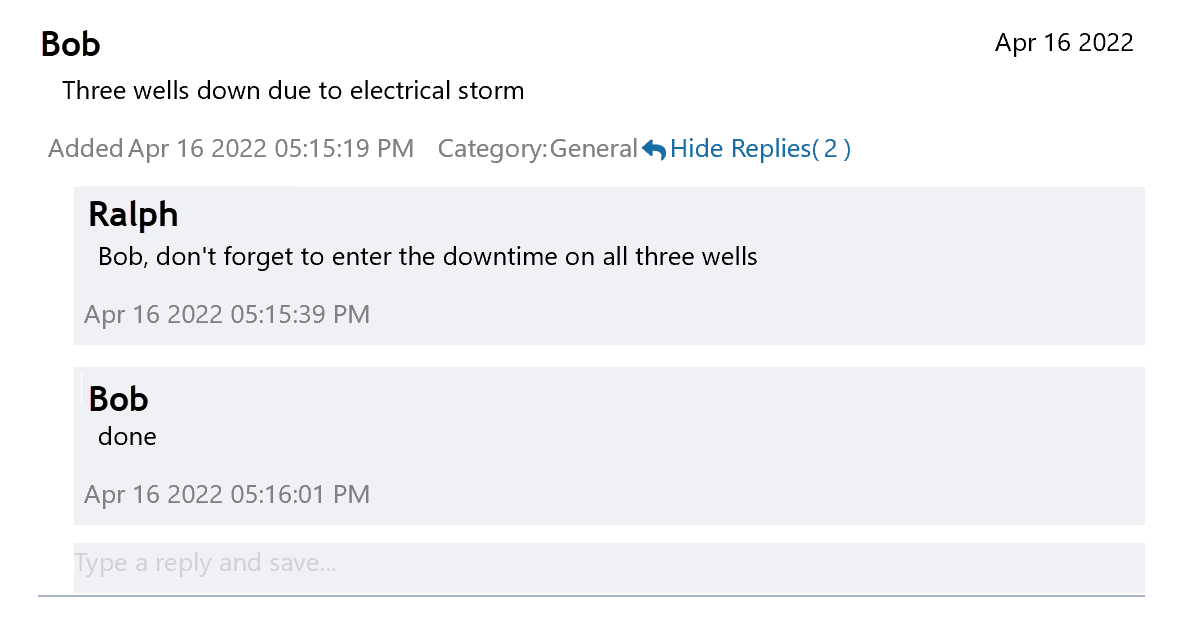The height and width of the screenshot is (628, 1181).
Task: Select Bob's name in the second reply
Action: tap(118, 399)
